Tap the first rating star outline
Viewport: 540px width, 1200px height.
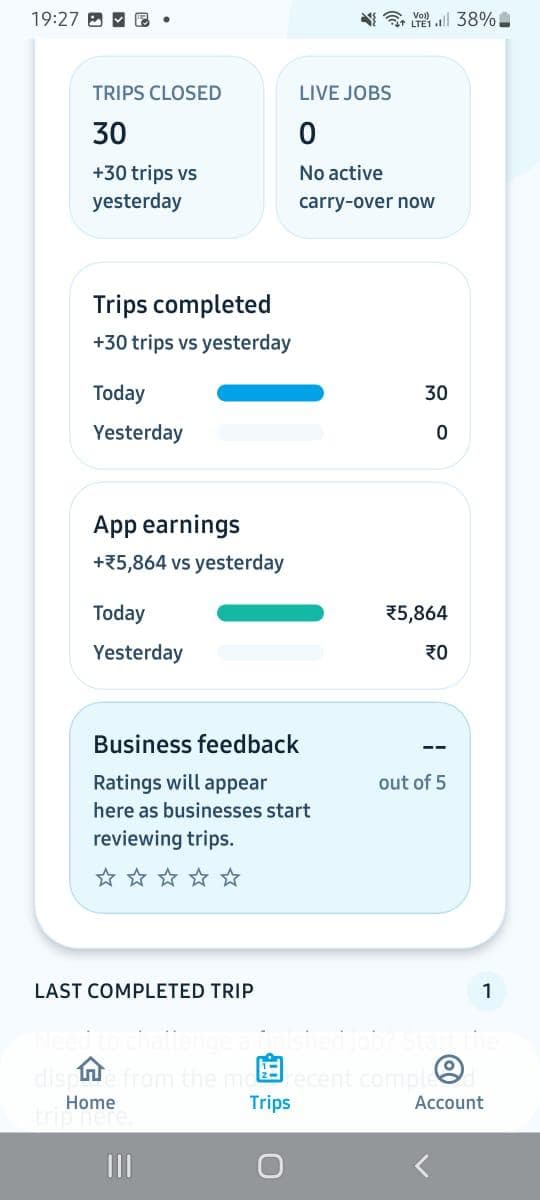pos(104,878)
